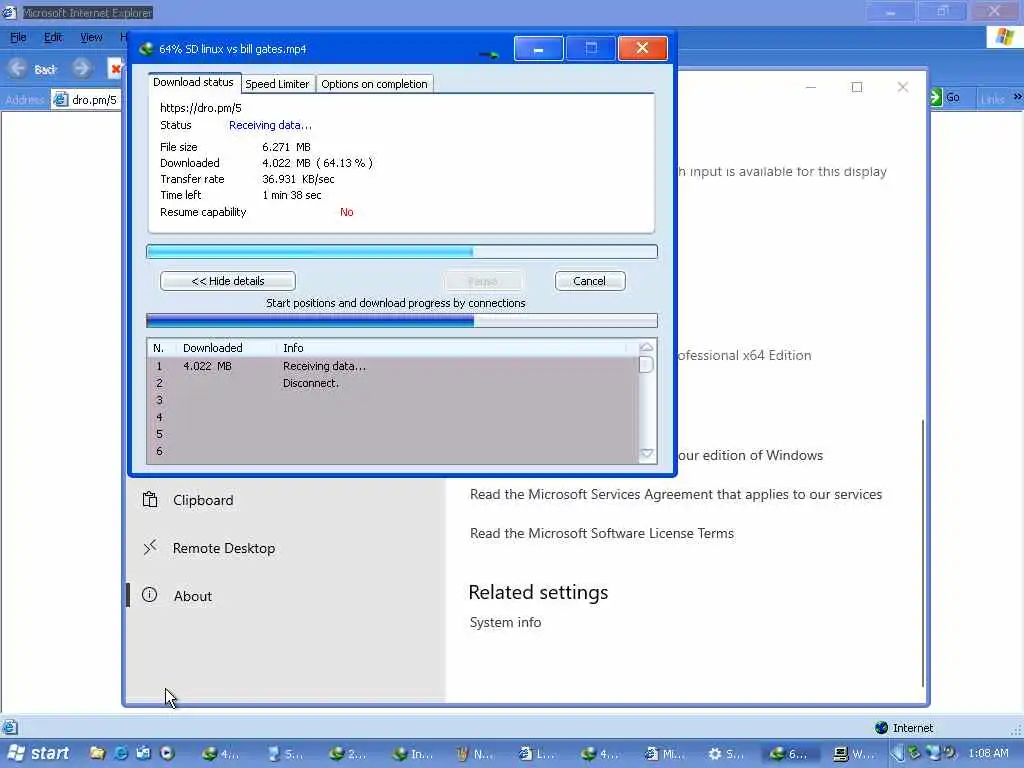Viewport: 1024px width, 768px height.
Task: Click the Settings window vertical scrollbar
Action: tap(923, 552)
